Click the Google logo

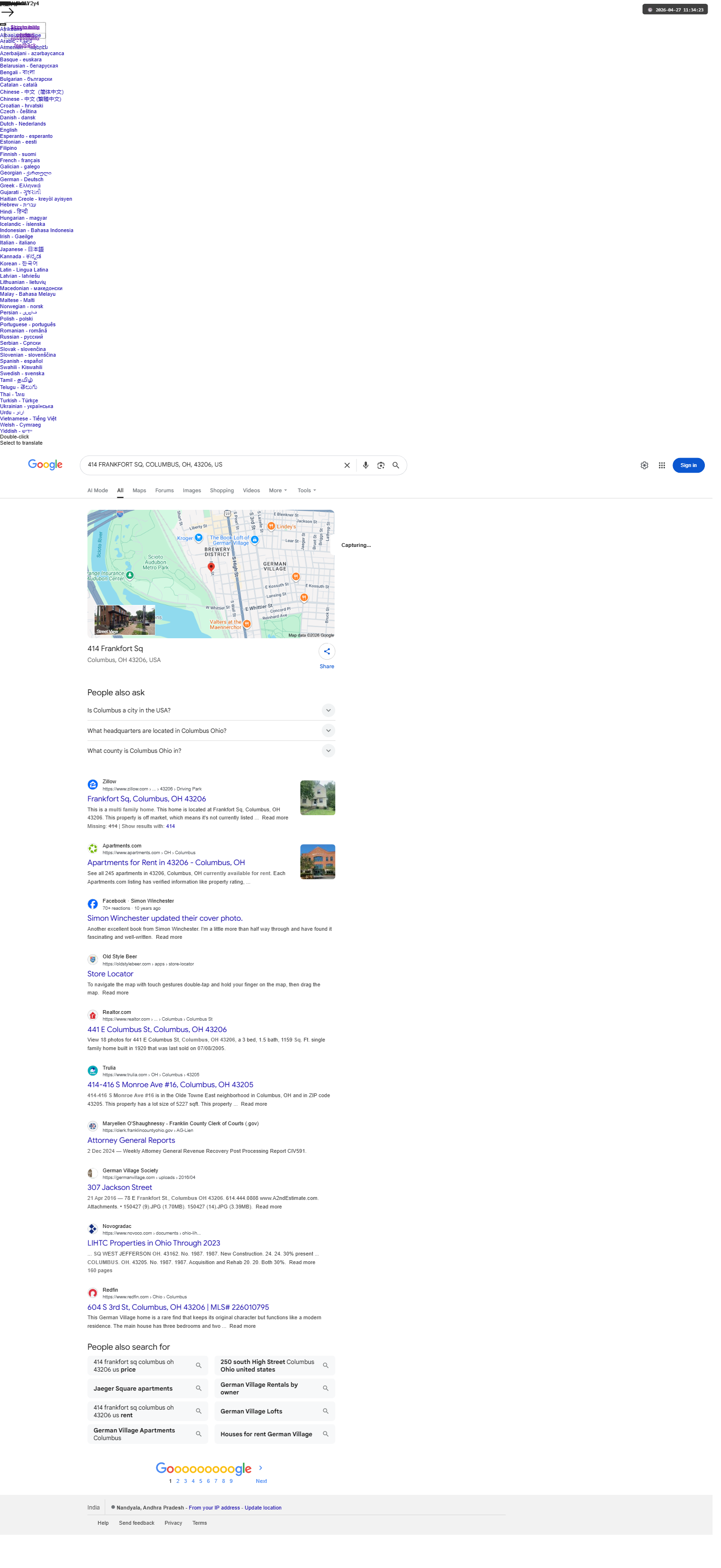tap(45, 465)
